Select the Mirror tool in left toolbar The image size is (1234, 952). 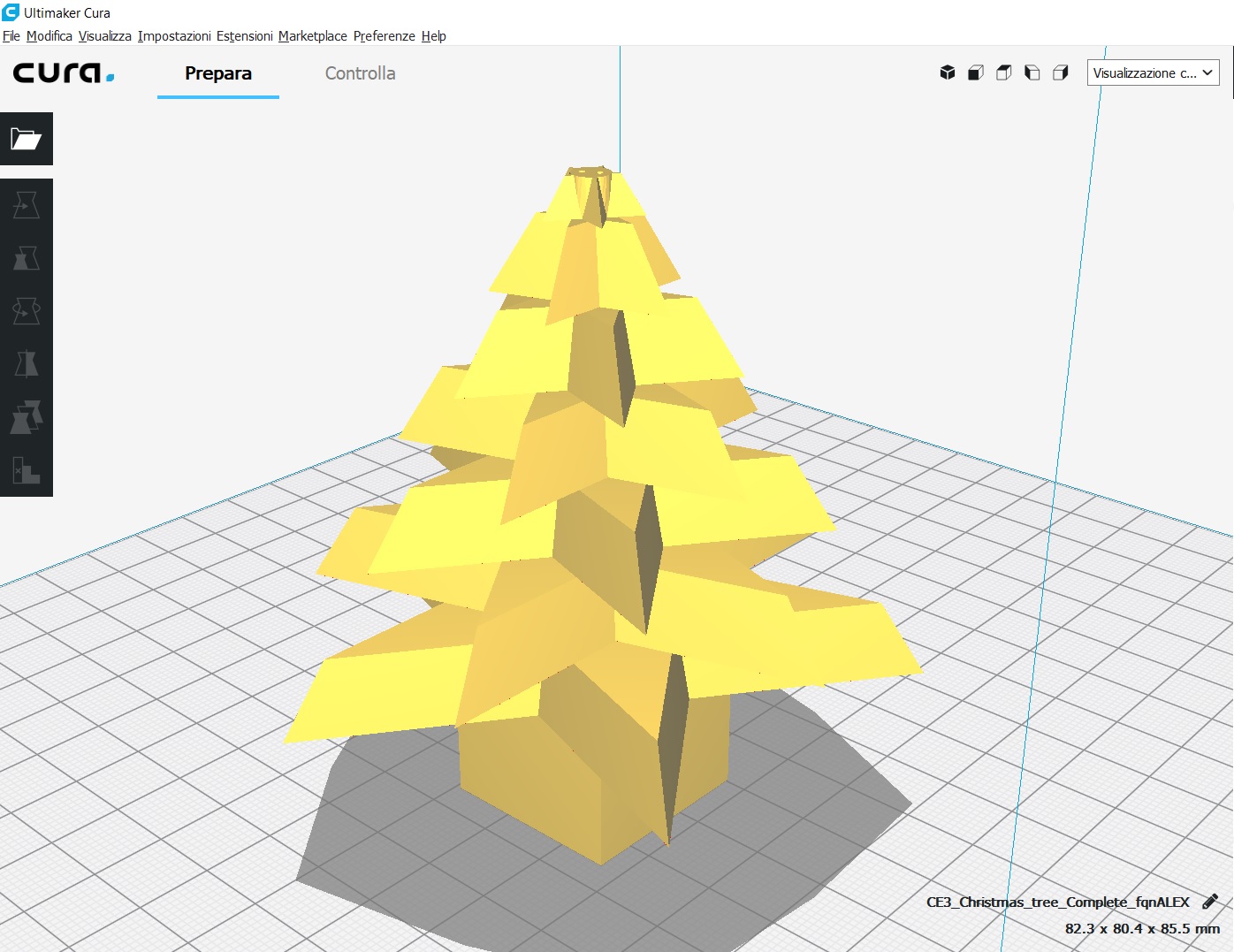(x=27, y=364)
